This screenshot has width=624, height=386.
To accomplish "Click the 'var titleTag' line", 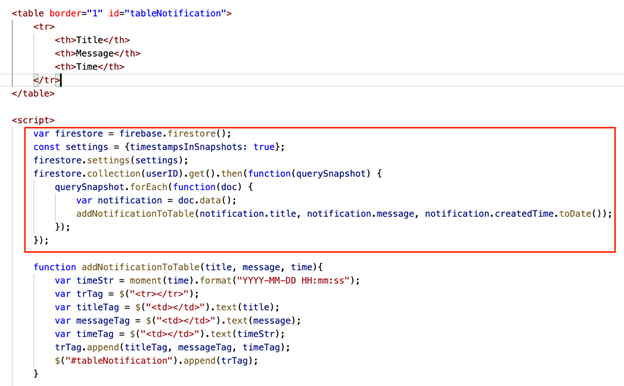I will point(167,307).
